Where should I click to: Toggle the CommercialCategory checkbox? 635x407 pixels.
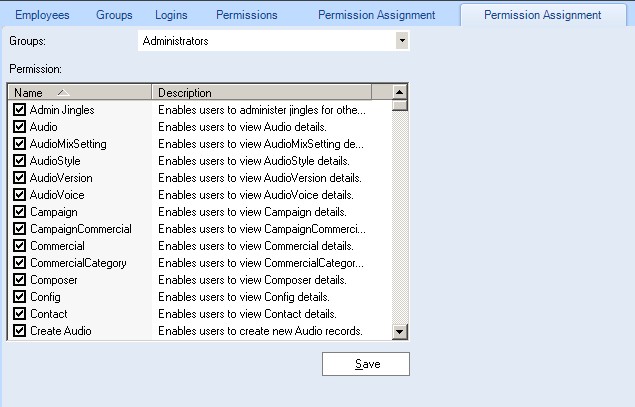[x=19, y=263]
